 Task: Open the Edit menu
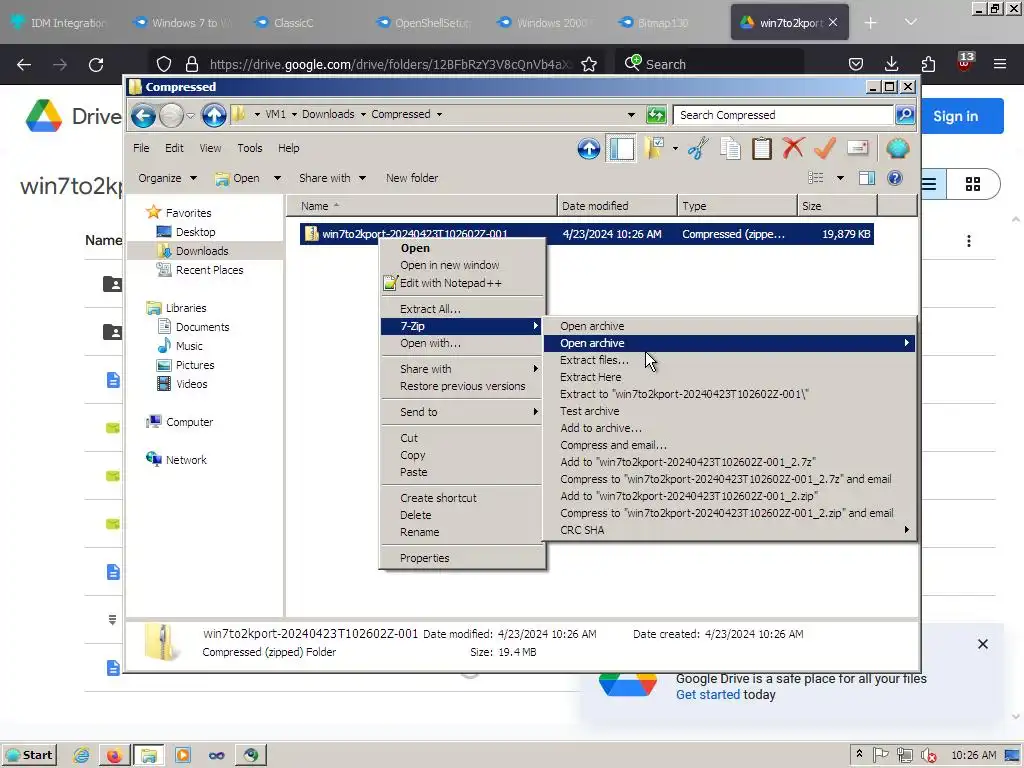tap(174, 148)
